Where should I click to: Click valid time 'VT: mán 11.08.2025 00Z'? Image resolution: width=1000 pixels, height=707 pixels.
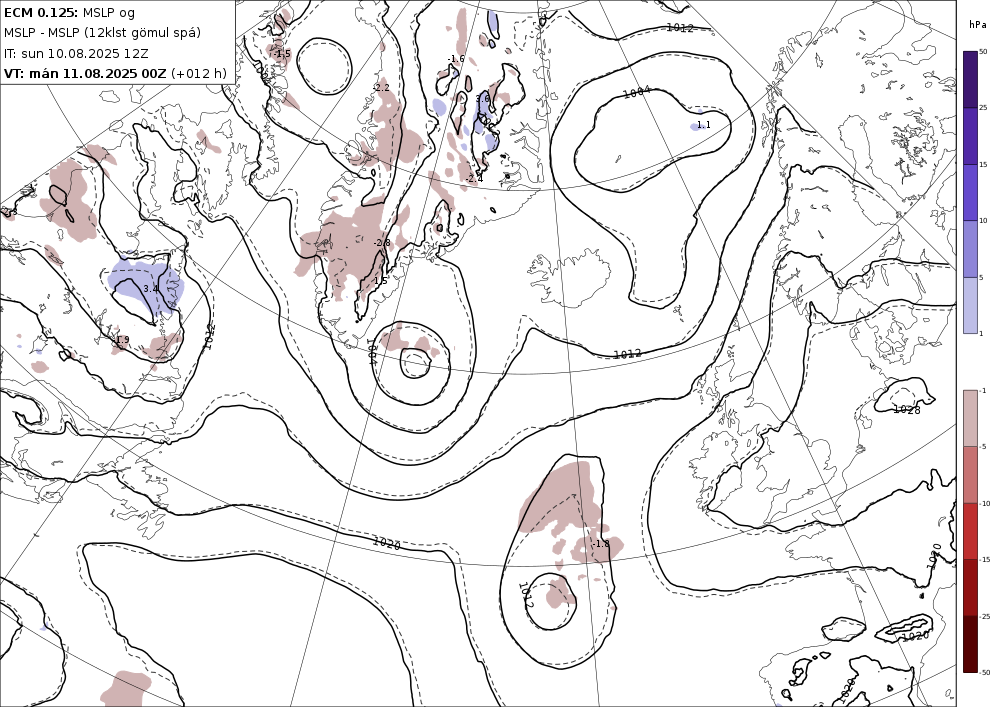85,73
